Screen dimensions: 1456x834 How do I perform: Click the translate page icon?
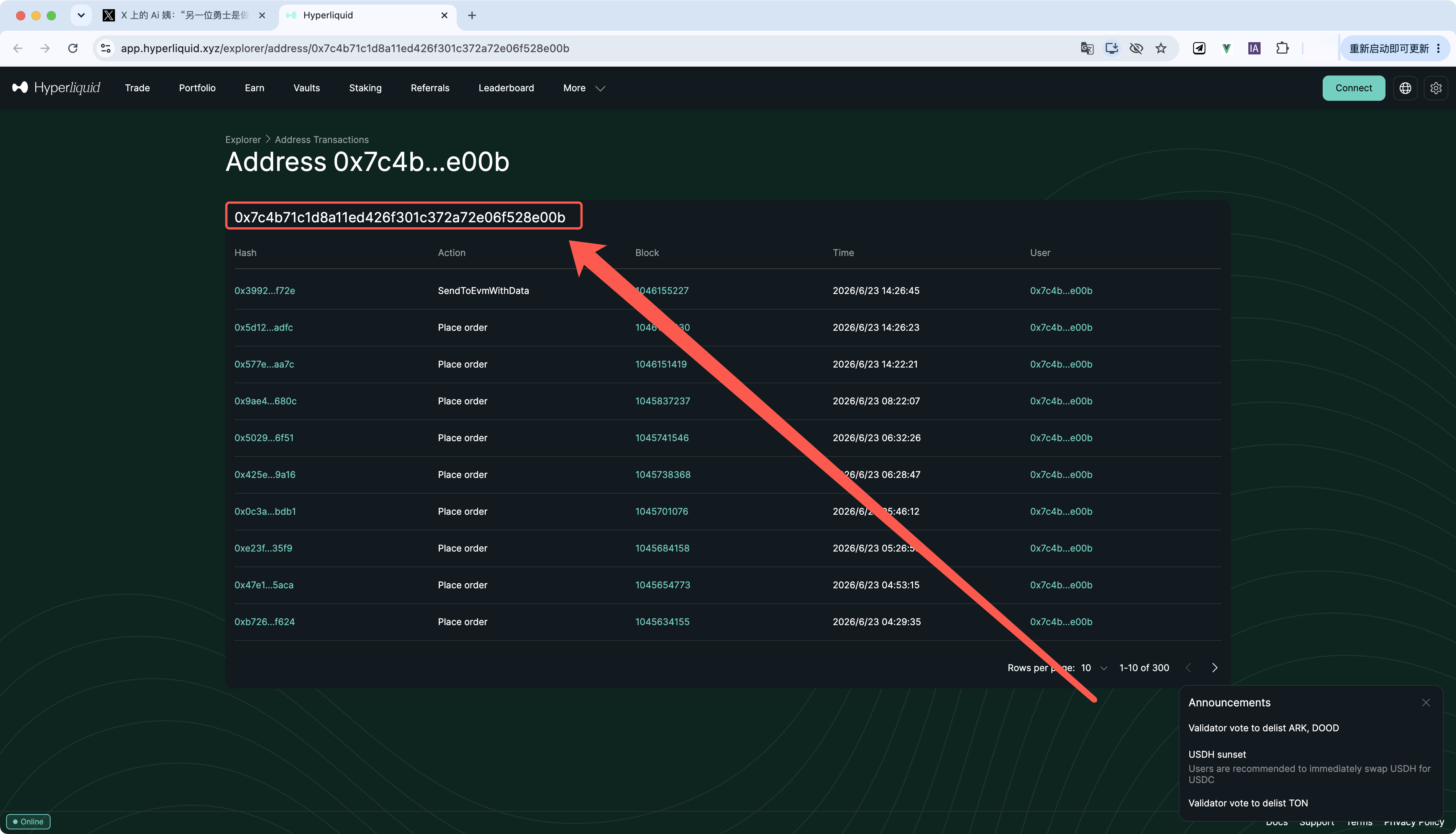click(1087, 48)
